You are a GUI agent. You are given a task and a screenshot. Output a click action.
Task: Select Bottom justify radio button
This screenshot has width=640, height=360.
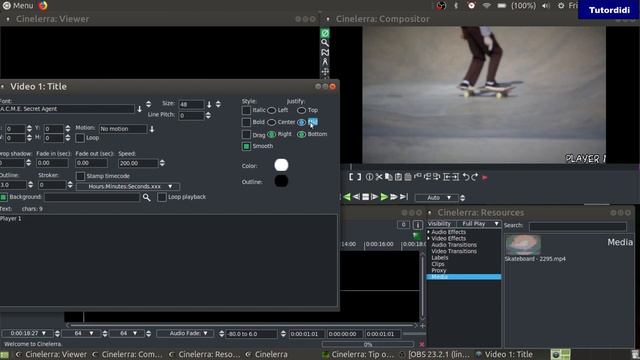[x=301, y=134]
